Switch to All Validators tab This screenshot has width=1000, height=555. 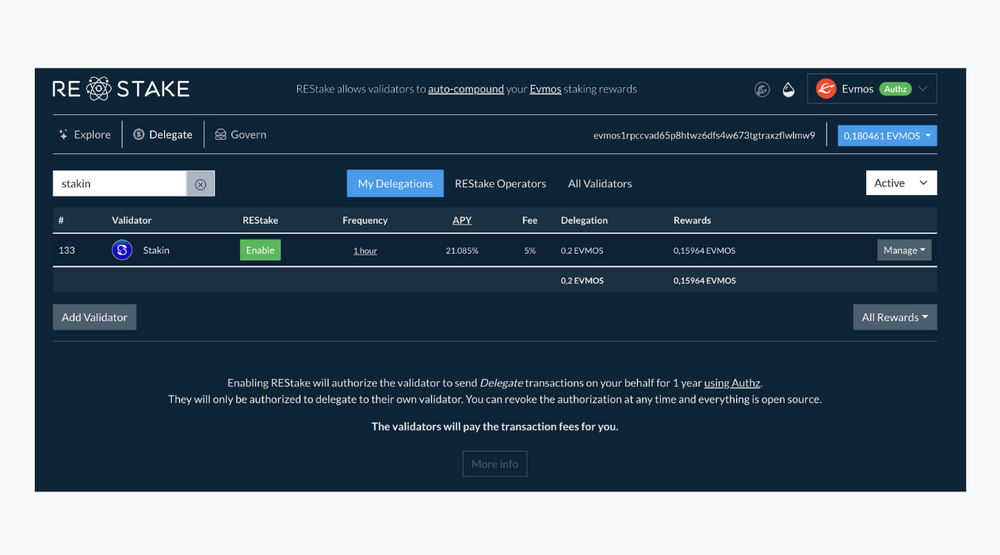click(x=600, y=183)
